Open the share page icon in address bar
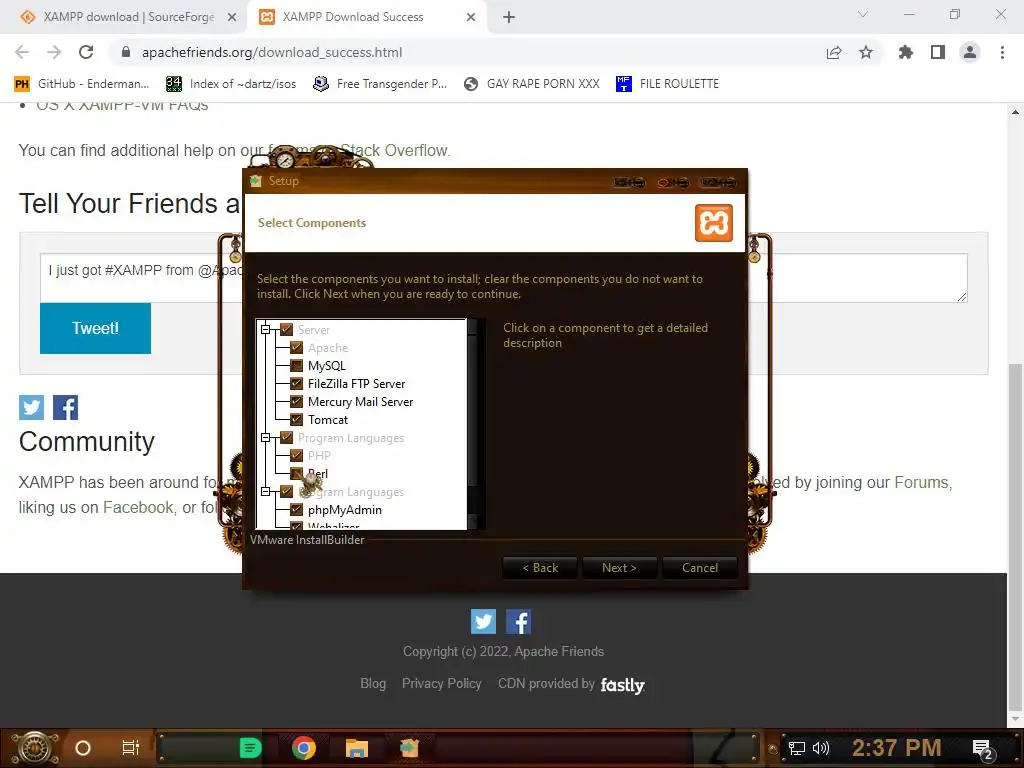Screen dimensions: 1024x768 pyautogui.click(x=834, y=52)
